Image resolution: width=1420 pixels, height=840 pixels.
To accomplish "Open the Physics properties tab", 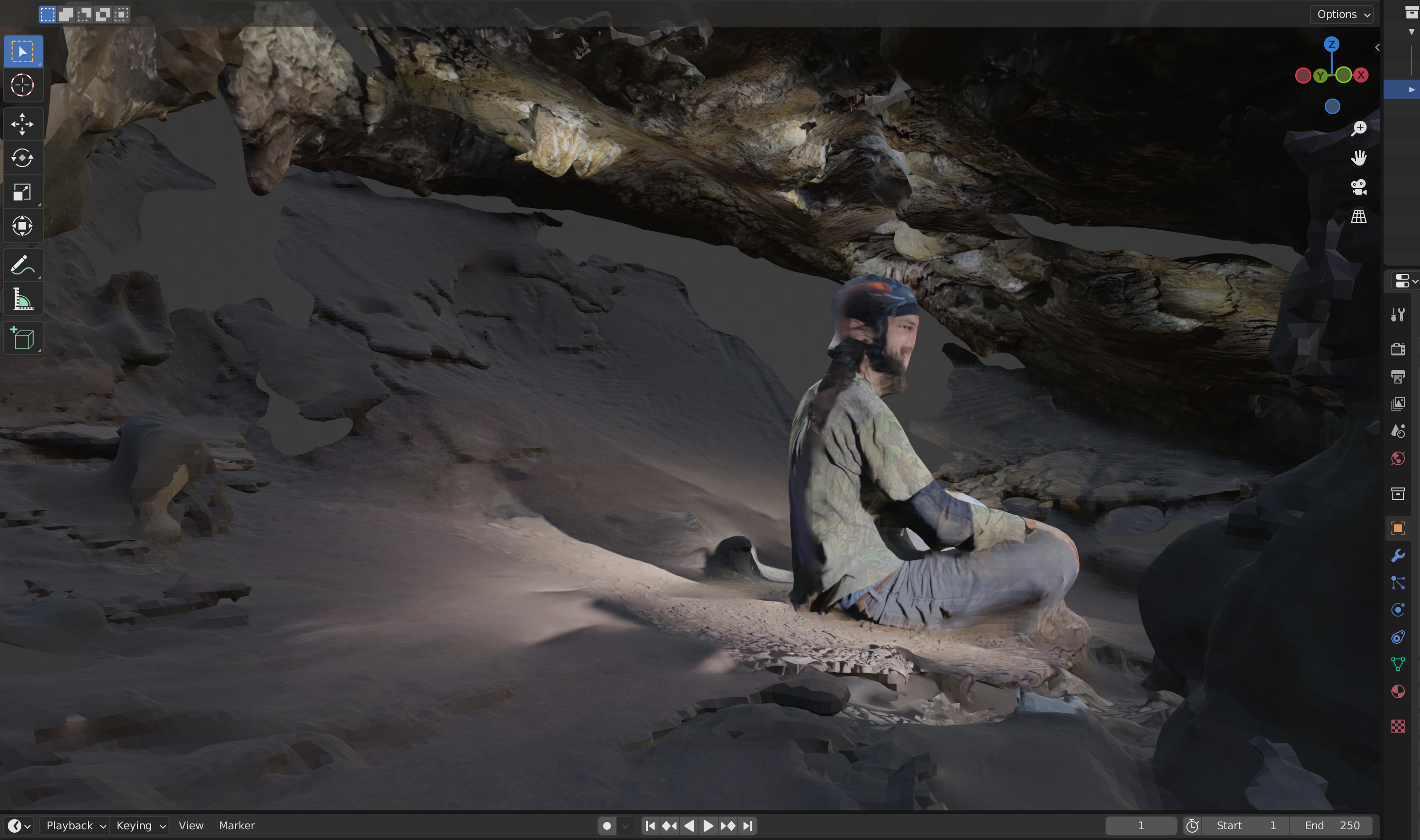I will coord(1398,610).
